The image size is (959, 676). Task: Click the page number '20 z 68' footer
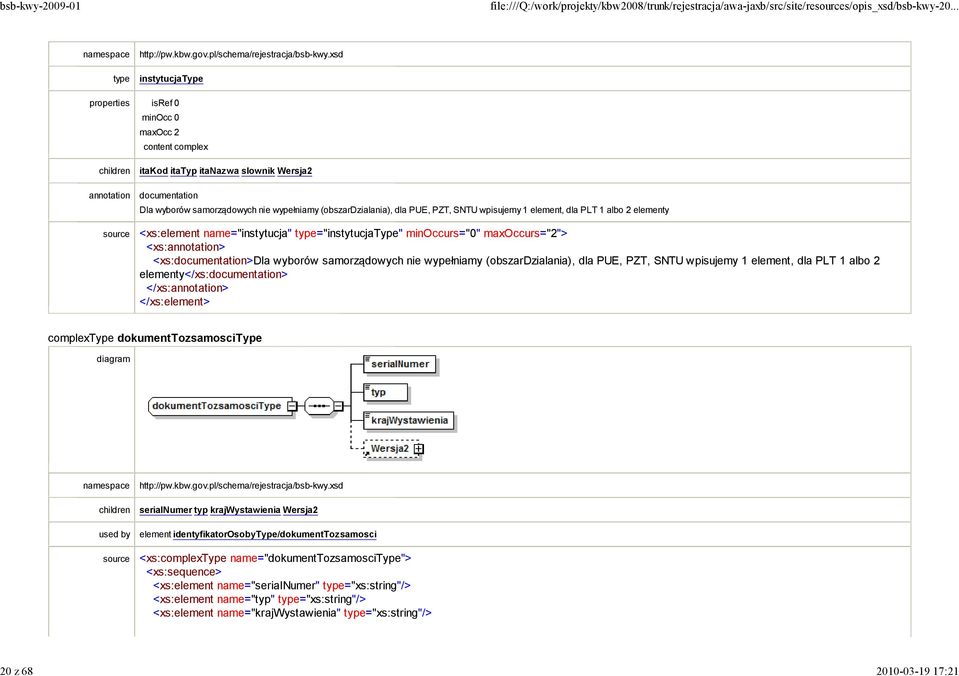pyautogui.click(x=17, y=671)
